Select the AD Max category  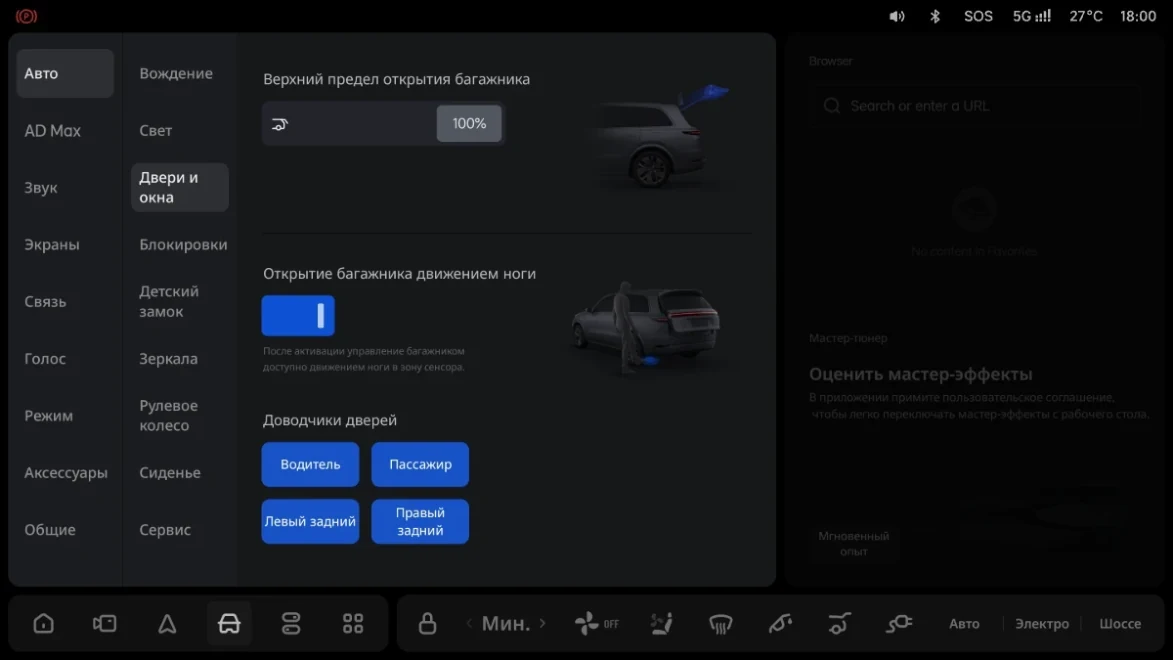point(52,131)
